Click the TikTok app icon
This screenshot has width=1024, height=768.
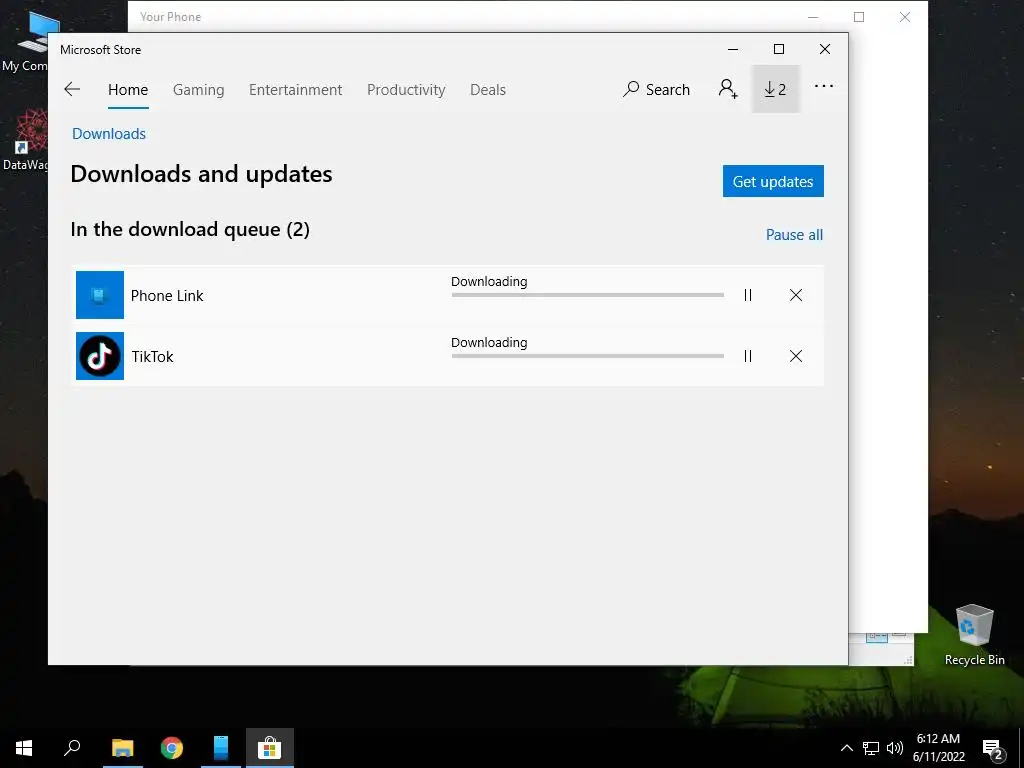click(100, 356)
